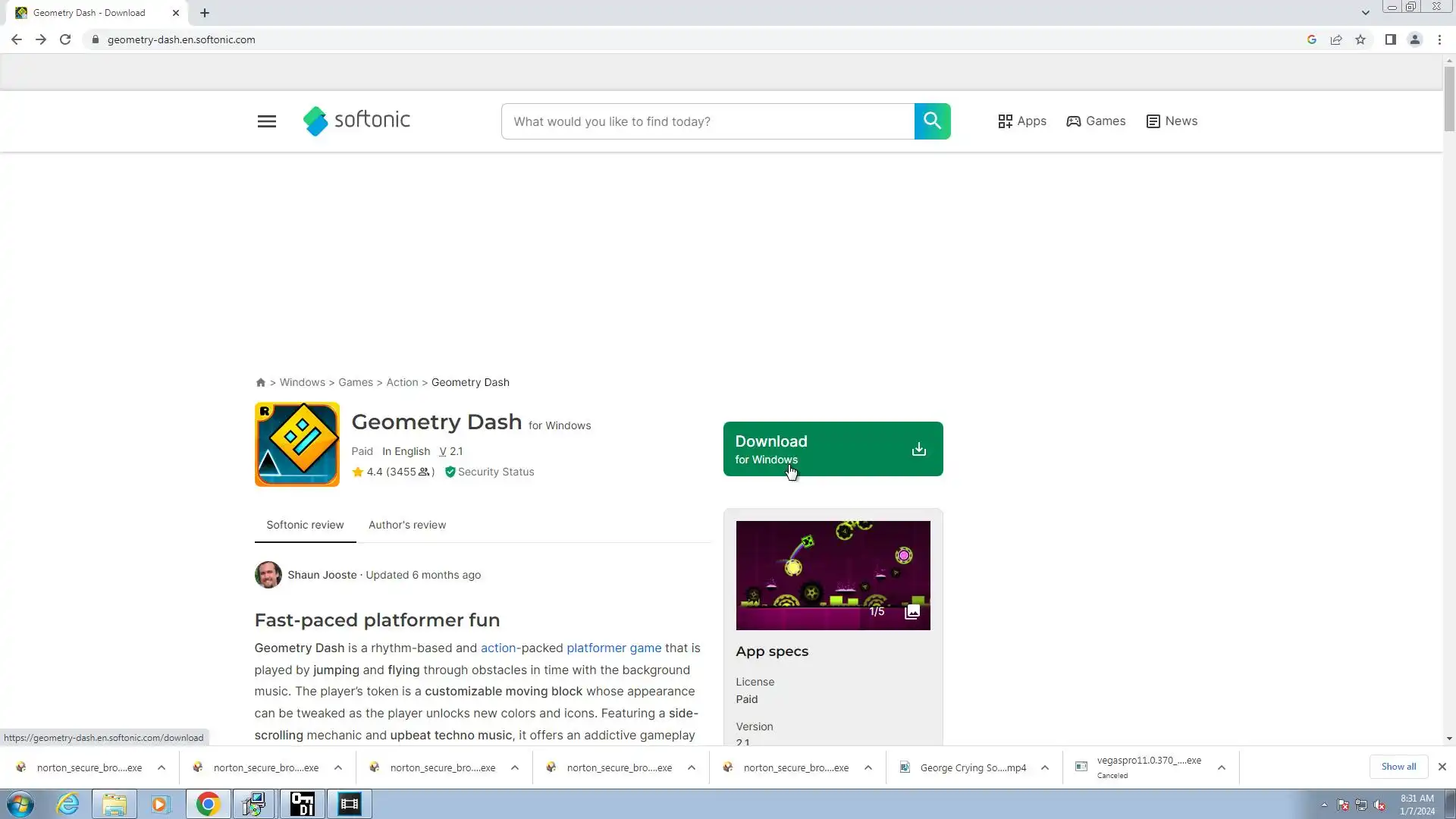Expand options for George Crying mp4

pyautogui.click(x=1044, y=767)
